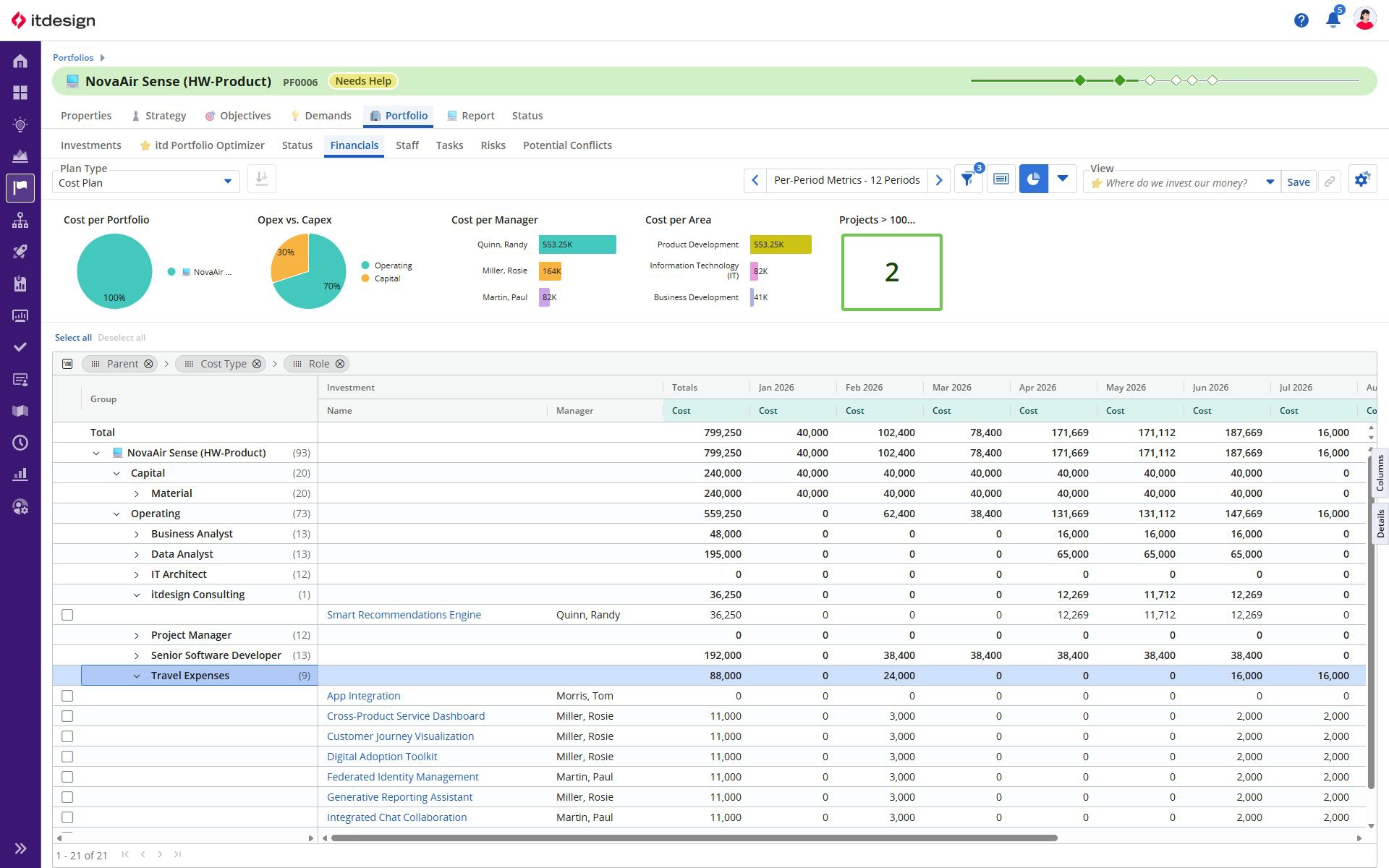
Task: Remove the Parent grouping chip
Action: pos(148,364)
